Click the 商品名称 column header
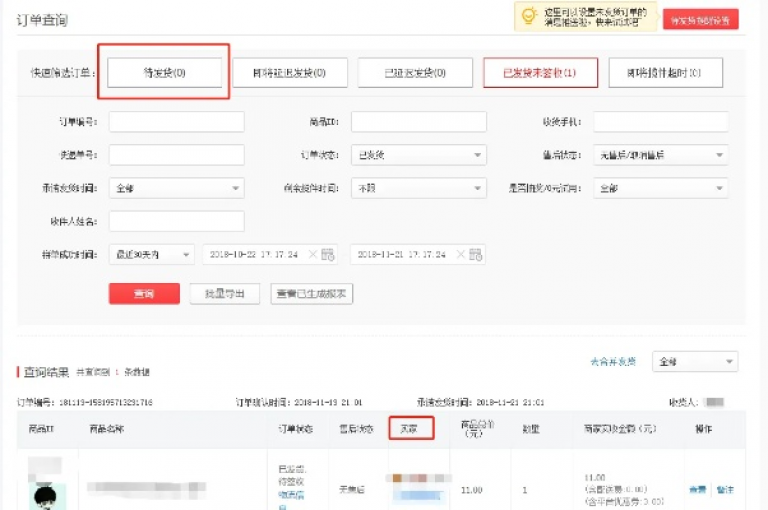 click(x=107, y=429)
